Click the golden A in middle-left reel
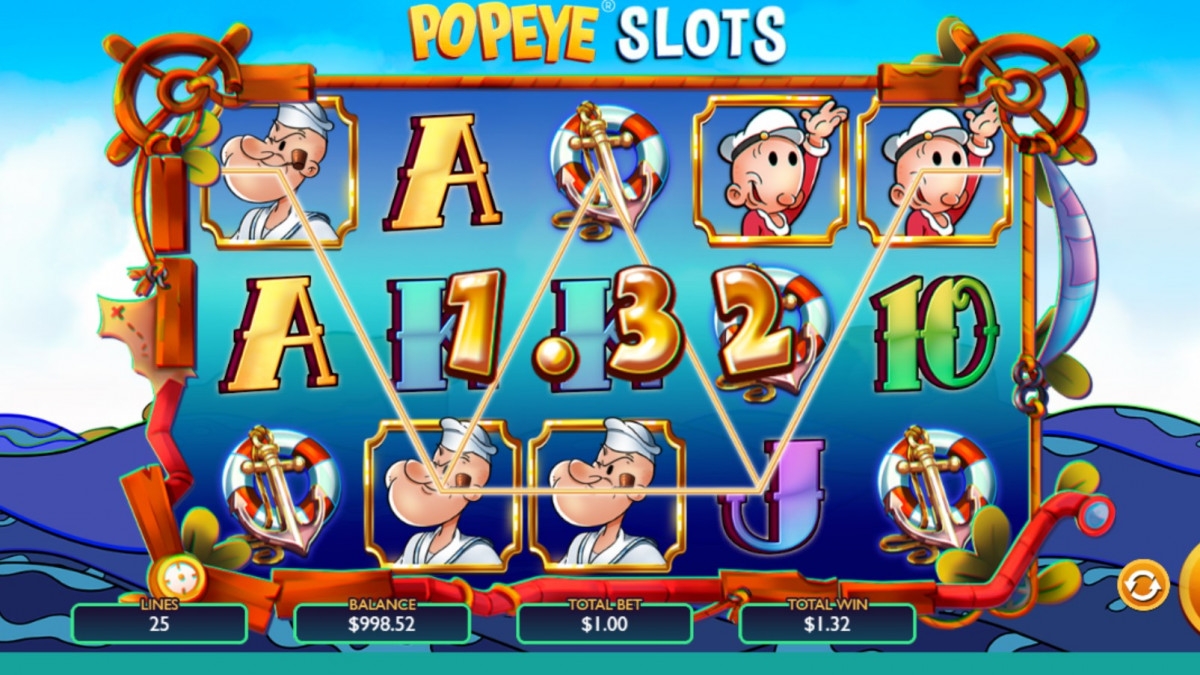Viewport: 1200px width, 675px height. tap(279, 333)
